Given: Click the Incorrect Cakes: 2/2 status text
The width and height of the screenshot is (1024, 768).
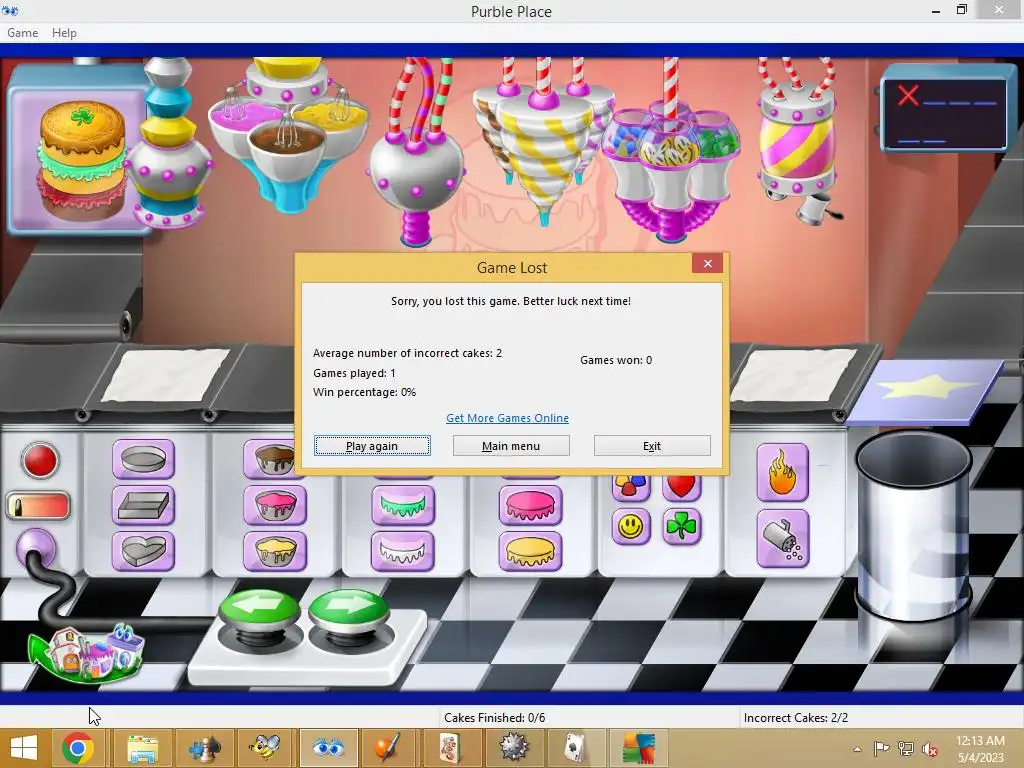Looking at the screenshot, I should click(795, 718).
